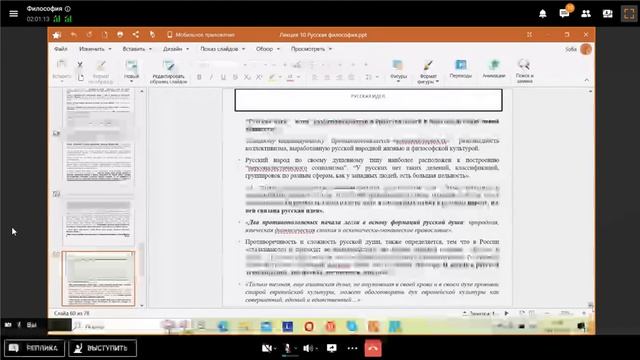Open the Анимации animations panel
Screen dimensions: 640x360
[x=494, y=69]
